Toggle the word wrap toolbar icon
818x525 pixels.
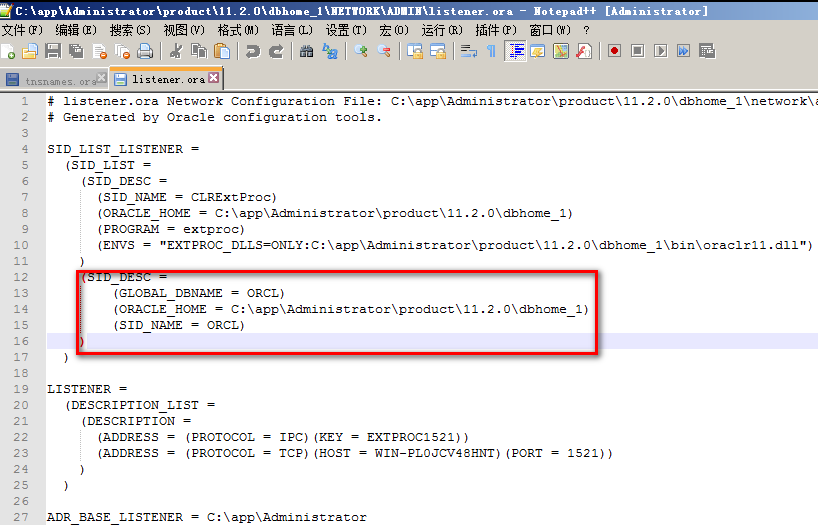pos(468,51)
